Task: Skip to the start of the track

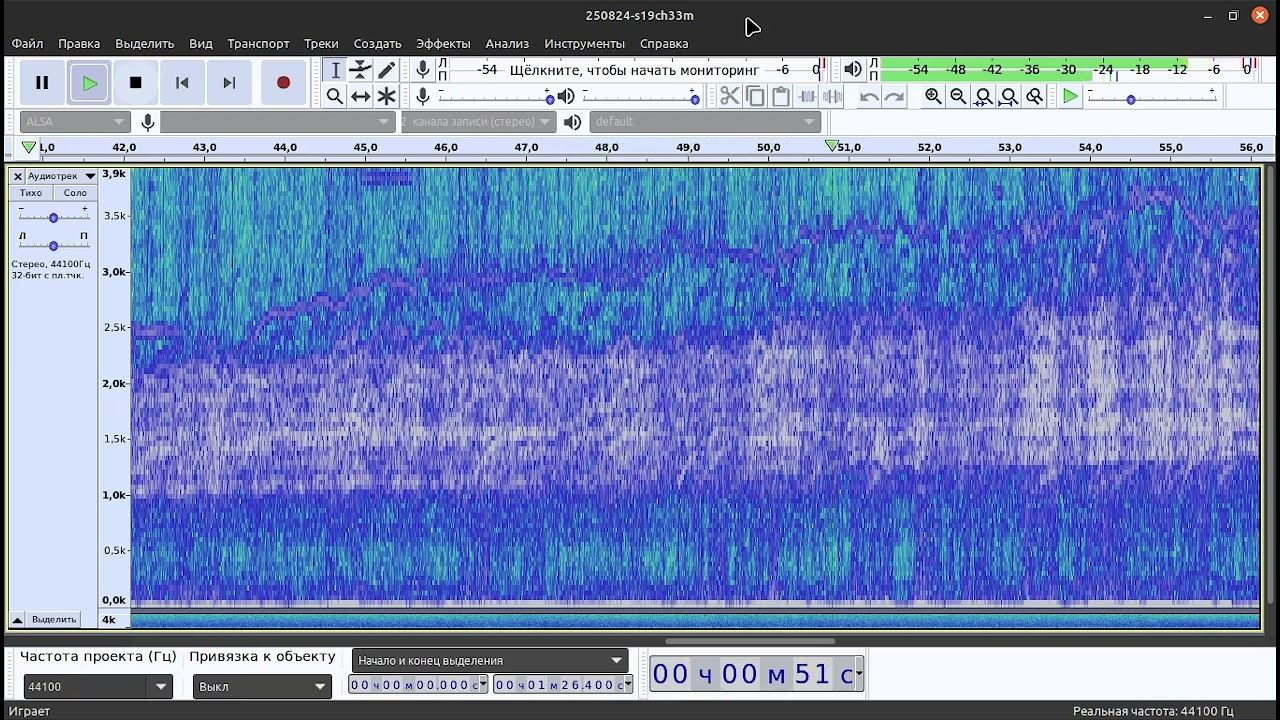Action: coord(182,83)
